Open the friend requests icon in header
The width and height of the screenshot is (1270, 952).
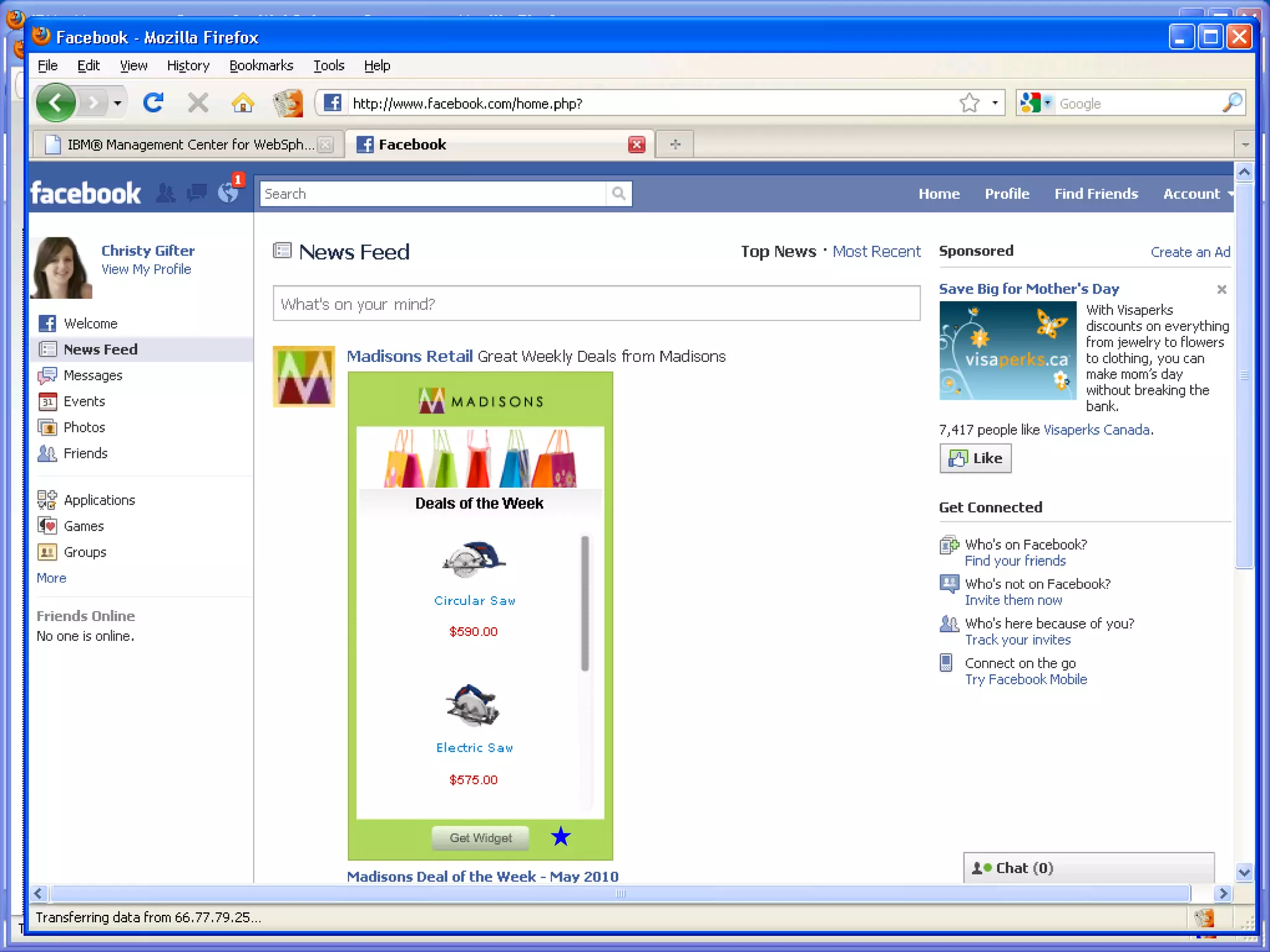pyautogui.click(x=166, y=193)
